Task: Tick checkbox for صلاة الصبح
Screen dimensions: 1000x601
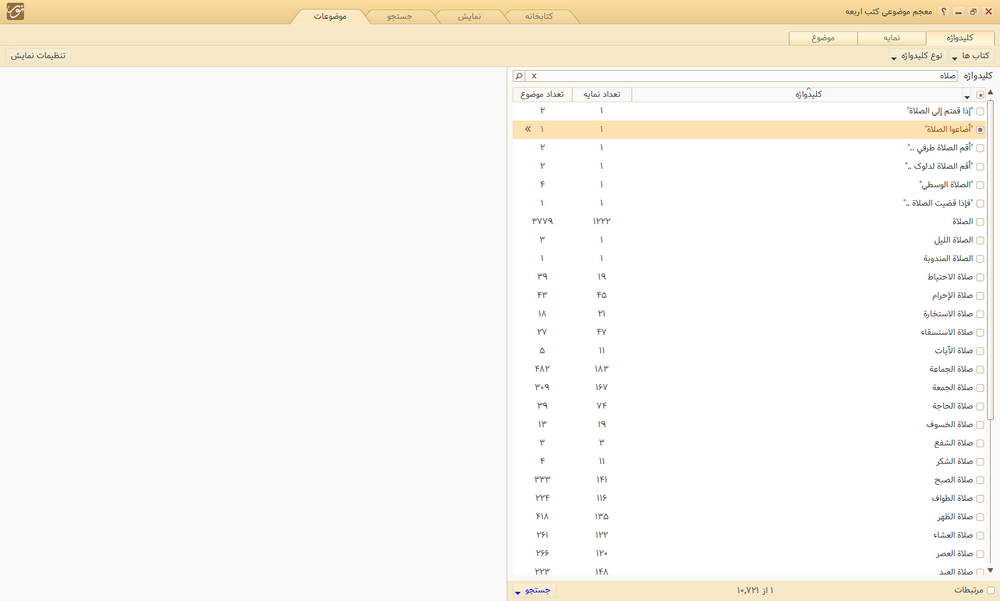Action: (980, 480)
